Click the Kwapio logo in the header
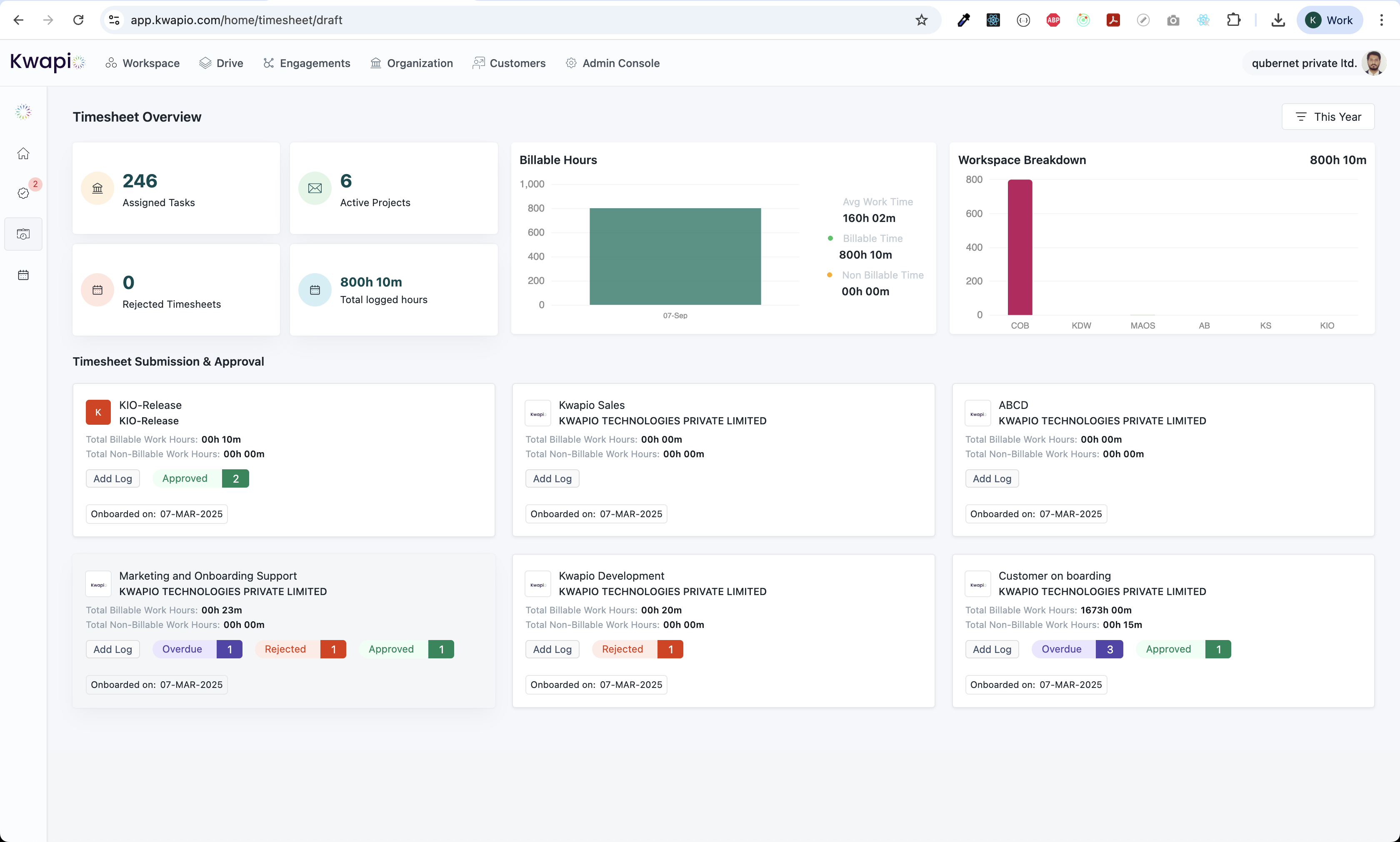 (x=47, y=62)
